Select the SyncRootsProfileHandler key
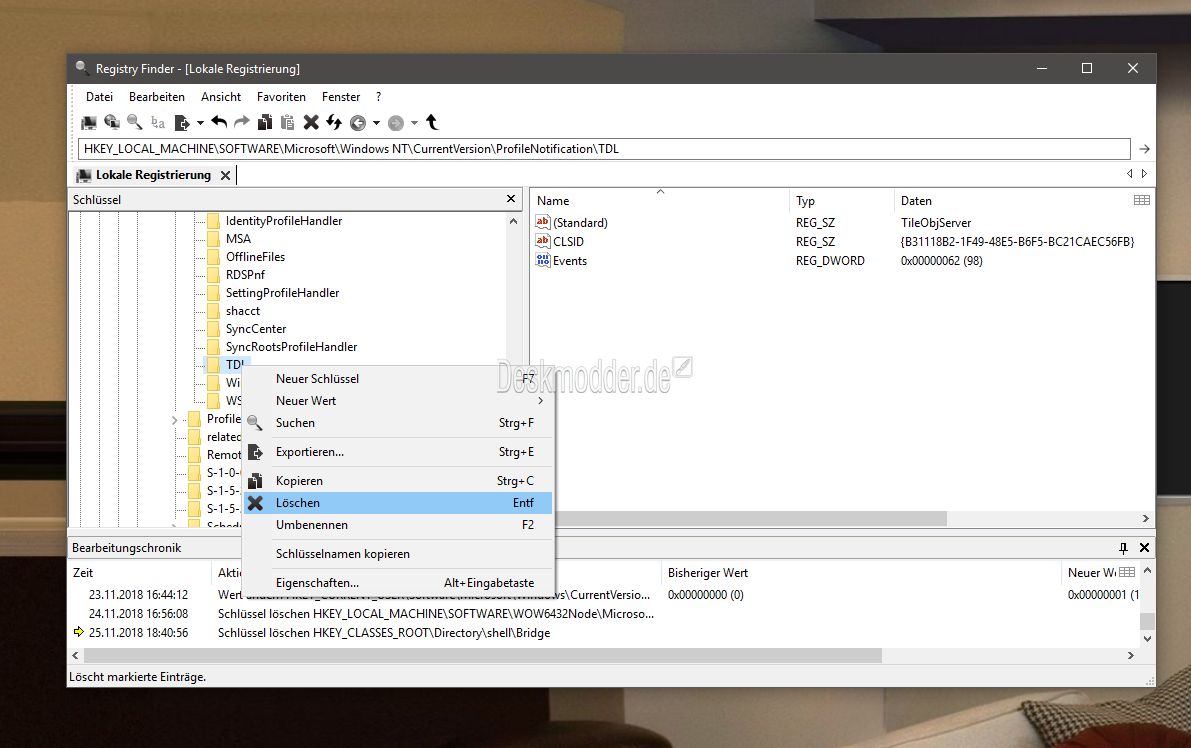Screen dimensions: 1191x748 [292, 347]
